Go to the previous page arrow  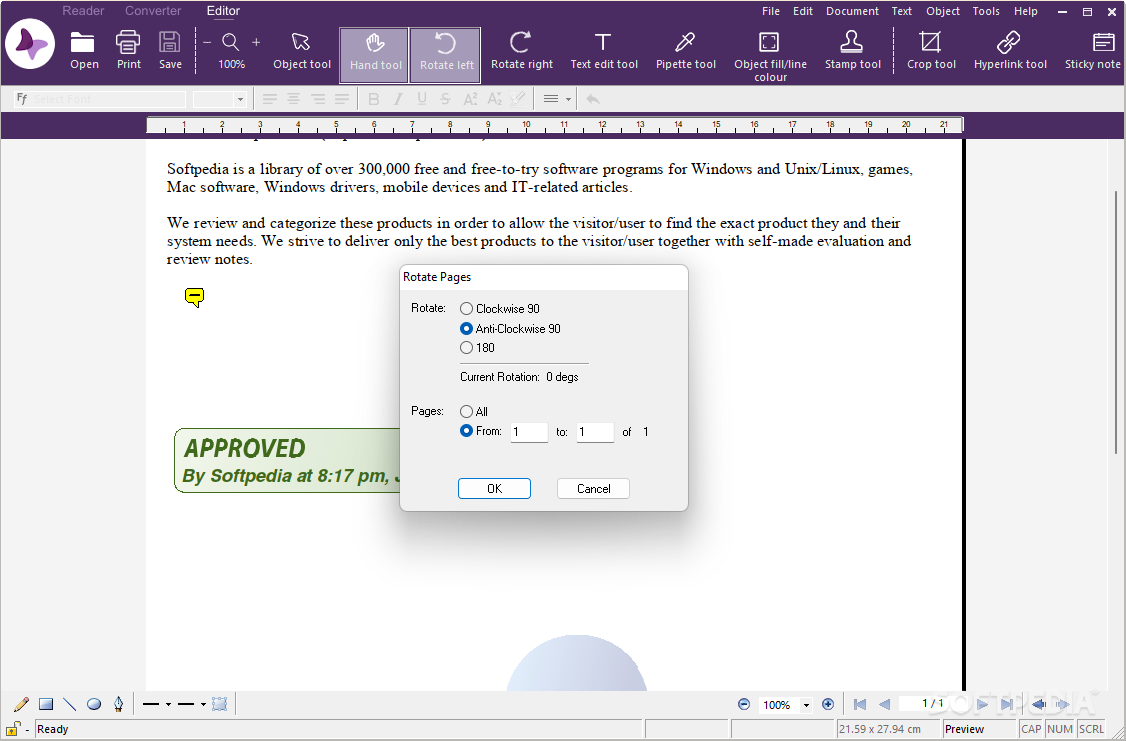885,704
